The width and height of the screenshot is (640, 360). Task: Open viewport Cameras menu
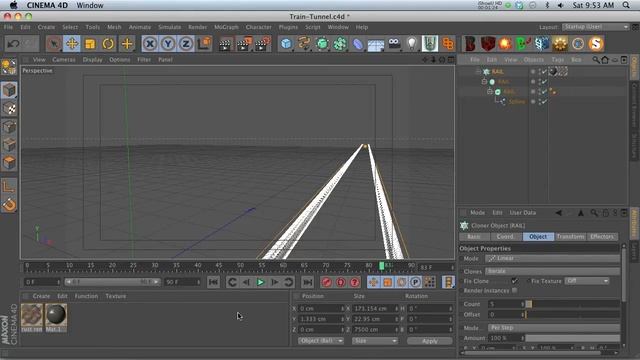tap(64, 60)
